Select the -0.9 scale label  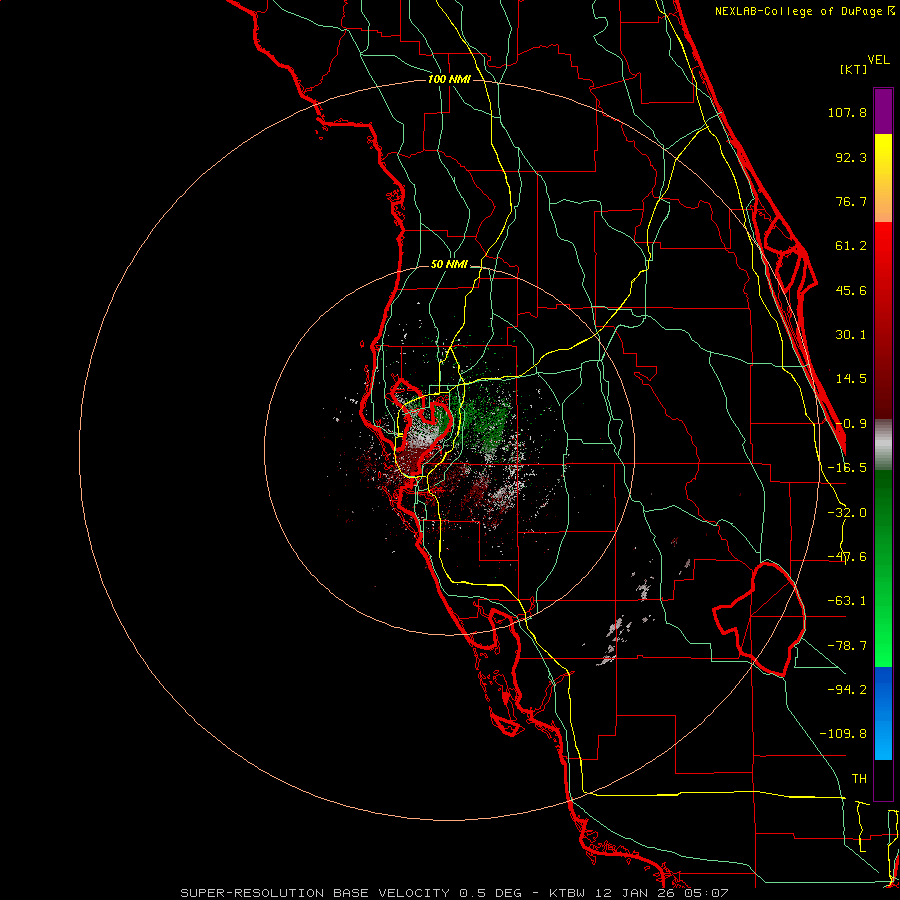click(x=851, y=424)
